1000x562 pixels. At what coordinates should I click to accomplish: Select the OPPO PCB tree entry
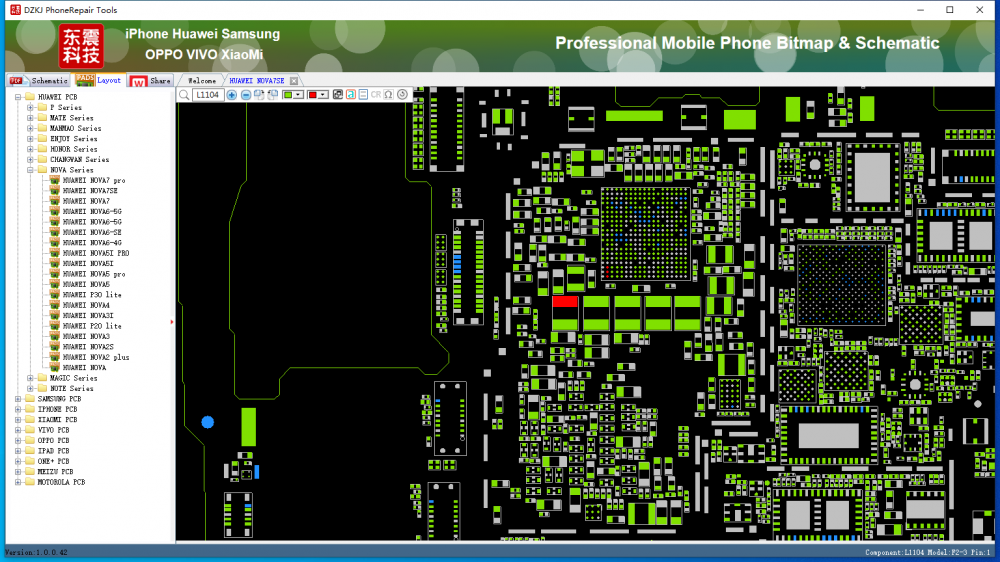tap(53, 440)
